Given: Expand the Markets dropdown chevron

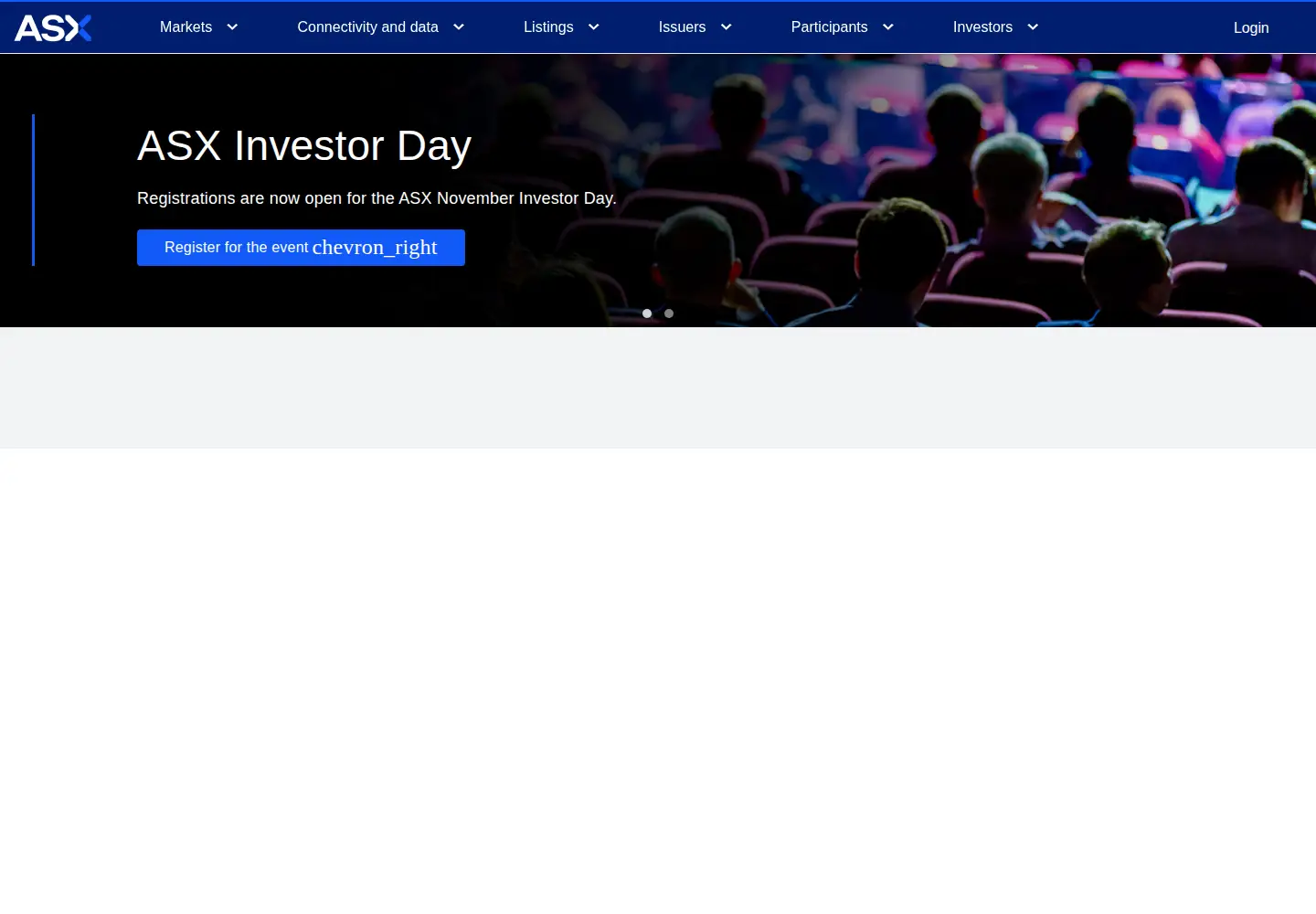Looking at the screenshot, I should point(232,27).
